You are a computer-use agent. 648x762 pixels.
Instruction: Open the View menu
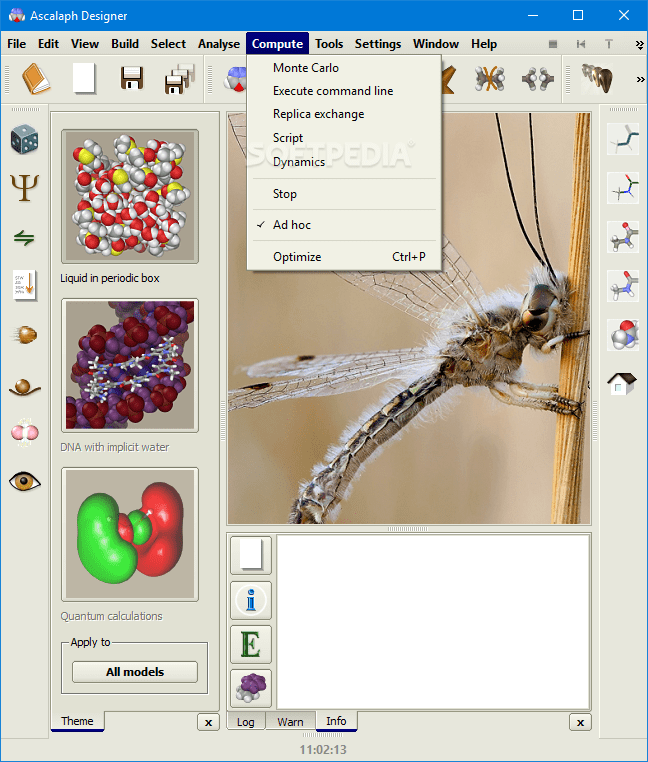(x=85, y=44)
